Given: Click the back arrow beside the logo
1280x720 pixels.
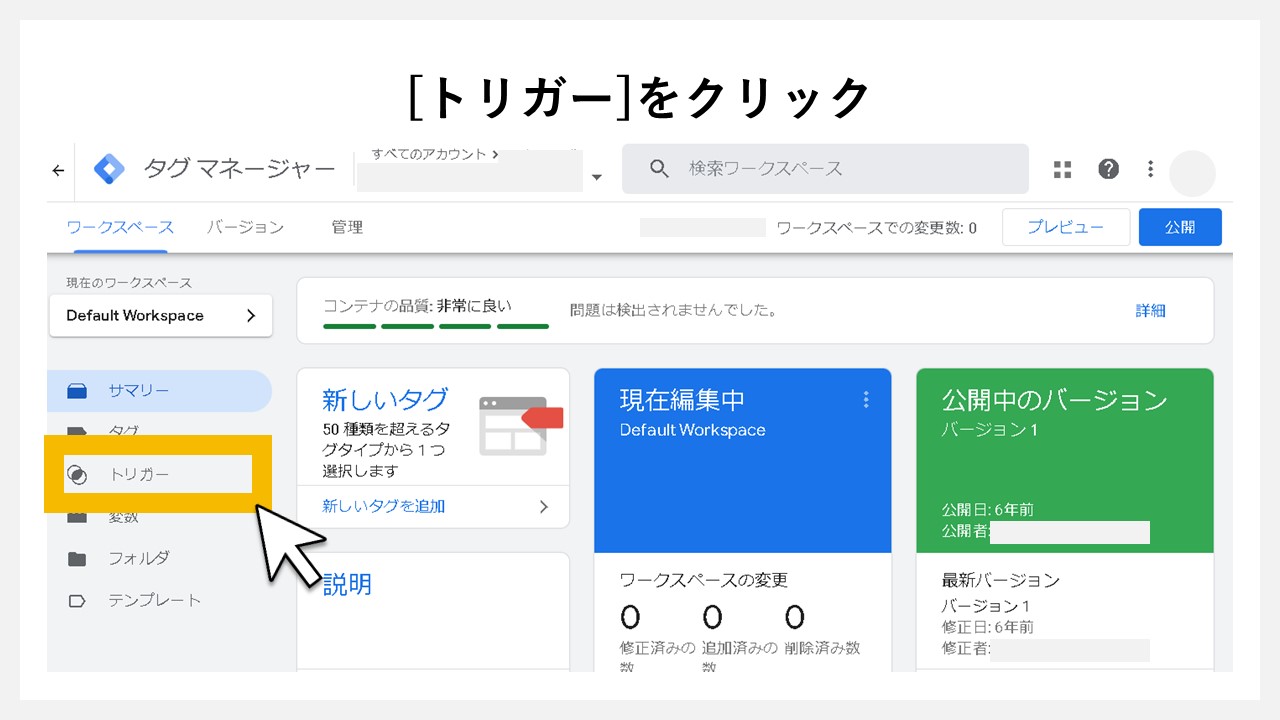Looking at the screenshot, I should click(57, 169).
